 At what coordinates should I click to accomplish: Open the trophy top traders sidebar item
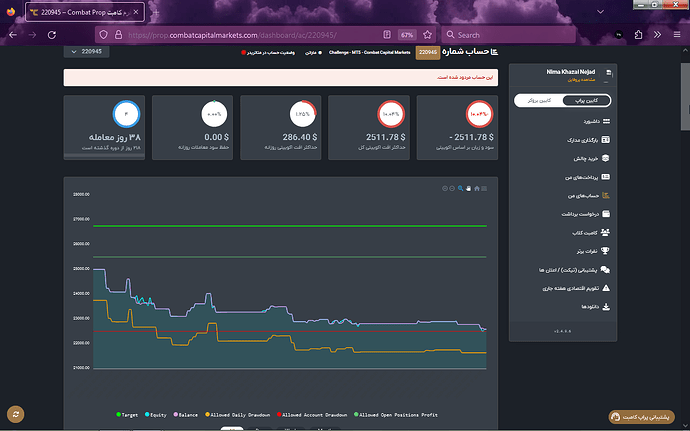593,251
